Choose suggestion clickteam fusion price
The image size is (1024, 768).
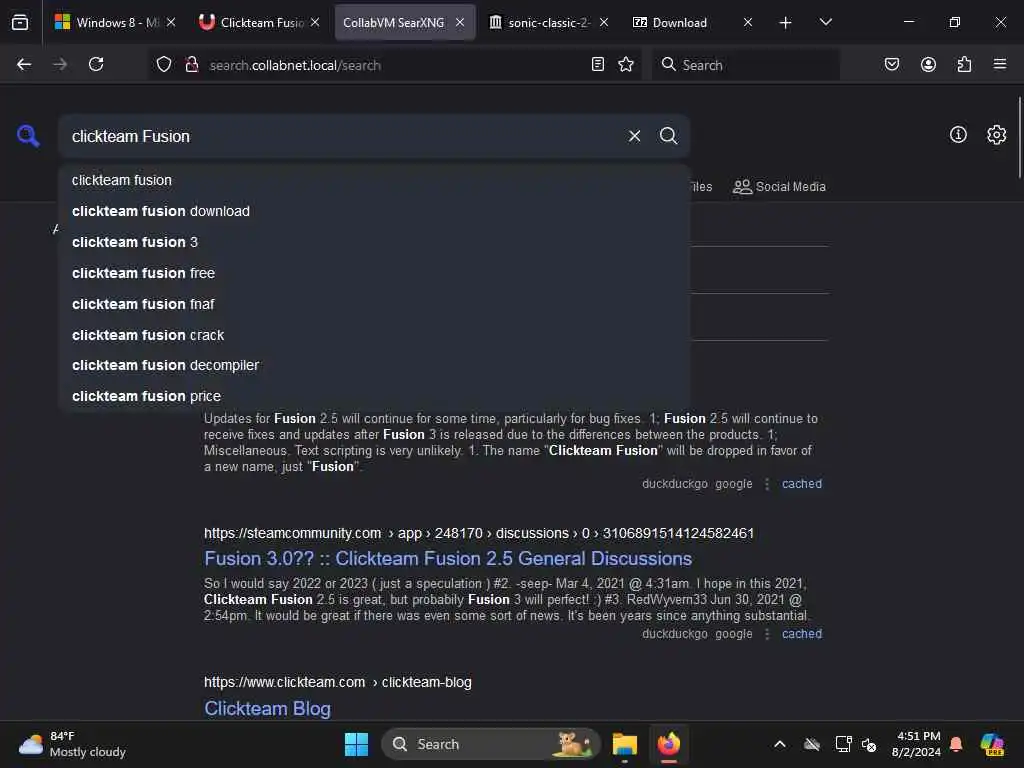coord(374,396)
